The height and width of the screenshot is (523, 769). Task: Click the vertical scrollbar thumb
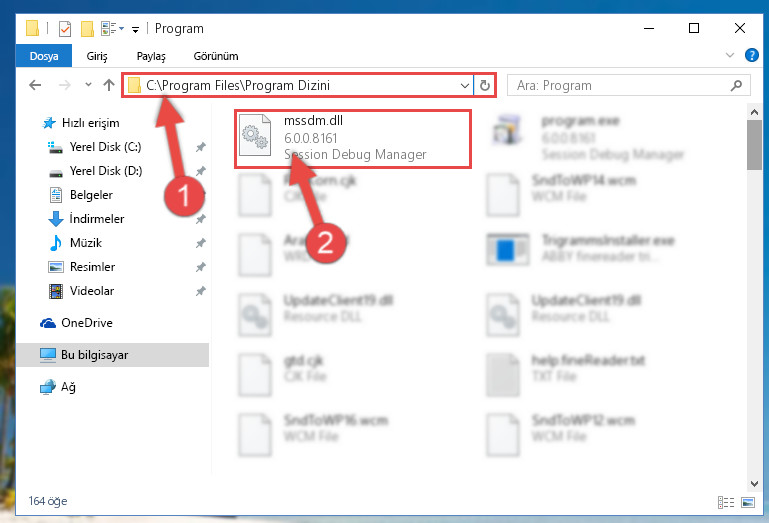(754, 145)
